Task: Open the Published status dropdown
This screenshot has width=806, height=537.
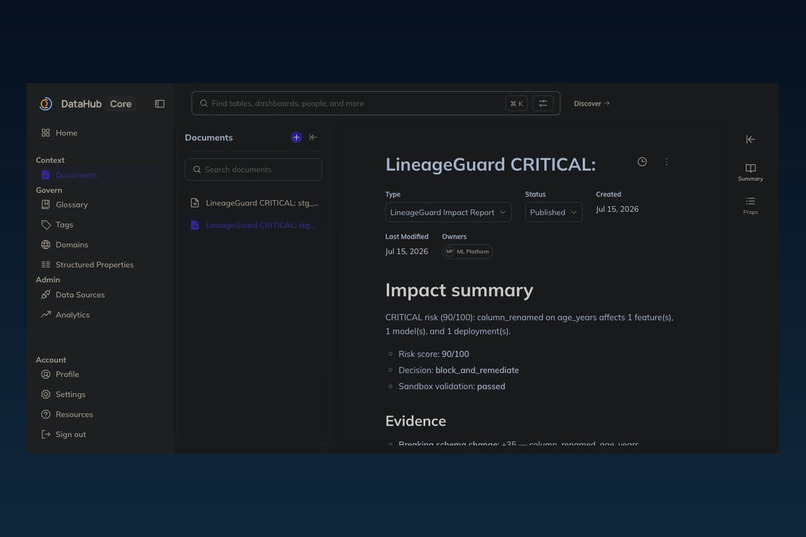Action: click(554, 212)
